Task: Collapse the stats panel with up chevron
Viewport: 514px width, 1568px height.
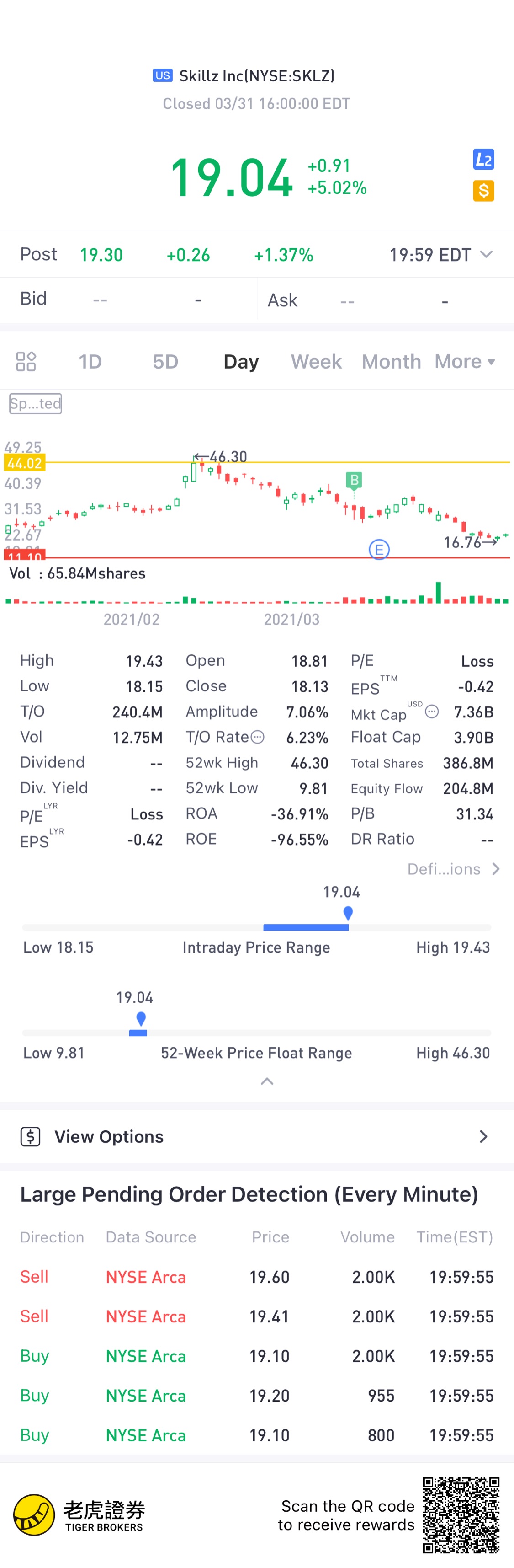Action: [x=267, y=1081]
